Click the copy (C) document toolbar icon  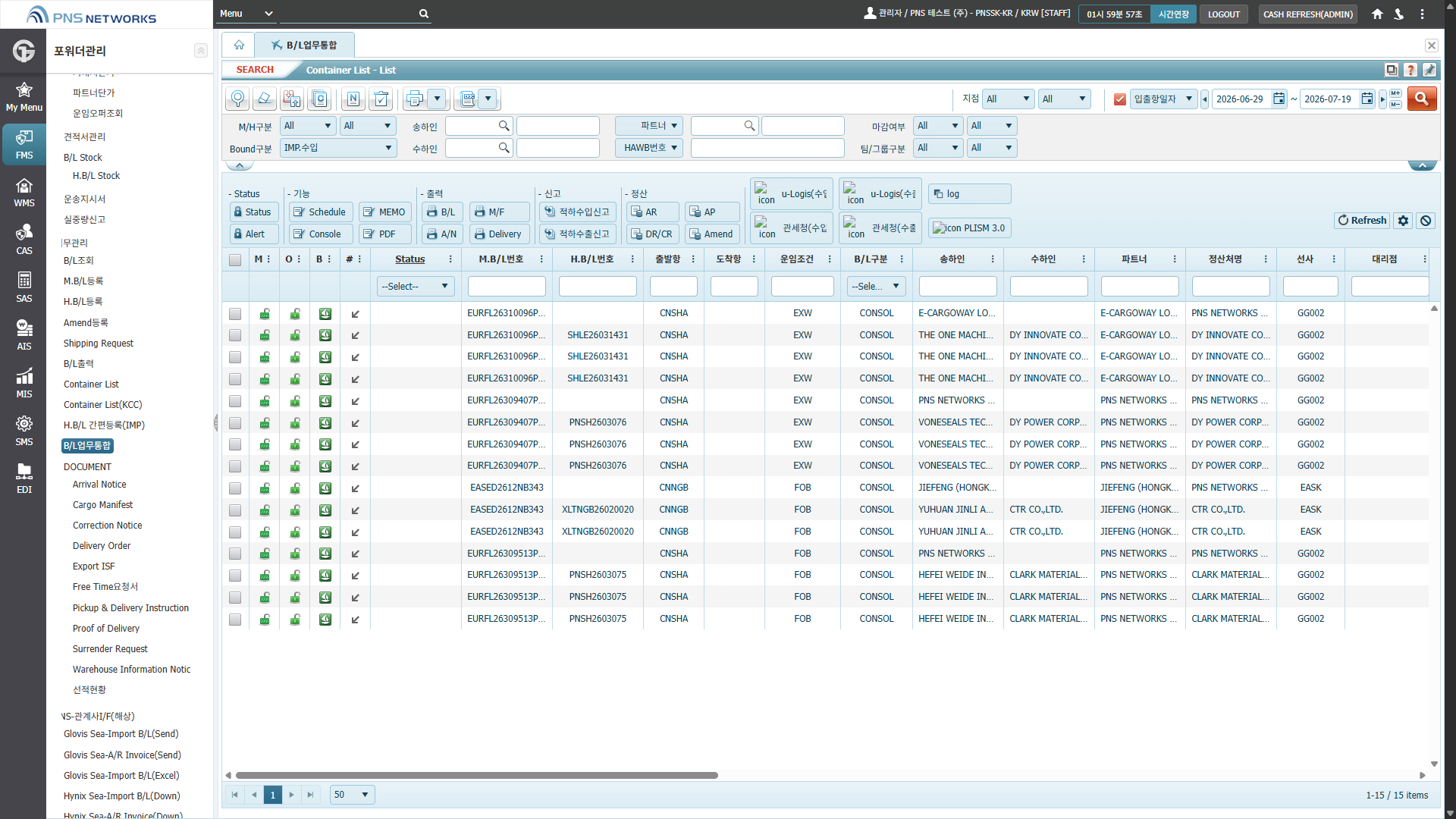pyautogui.click(x=320, y=99)
